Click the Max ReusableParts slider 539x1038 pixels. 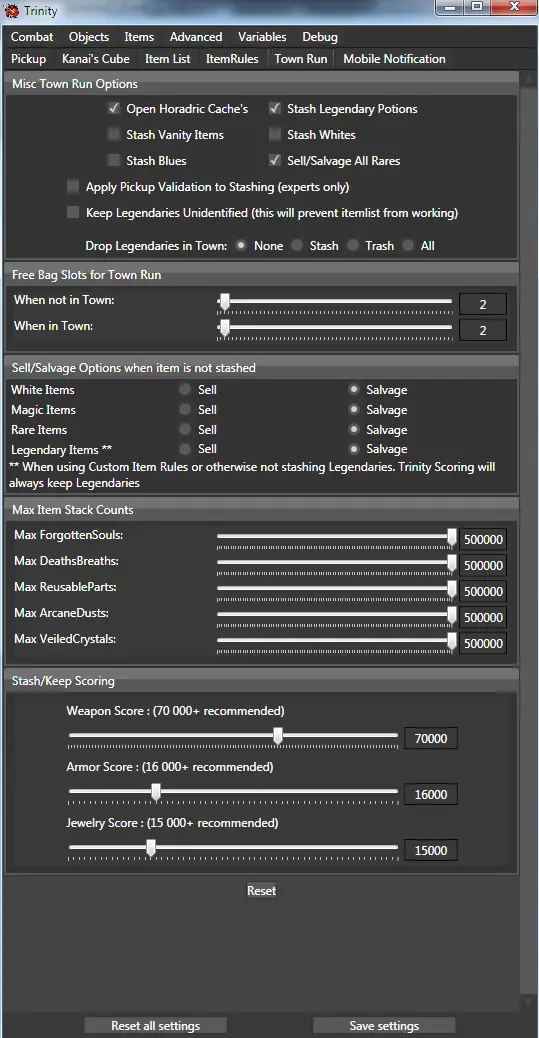337,589
